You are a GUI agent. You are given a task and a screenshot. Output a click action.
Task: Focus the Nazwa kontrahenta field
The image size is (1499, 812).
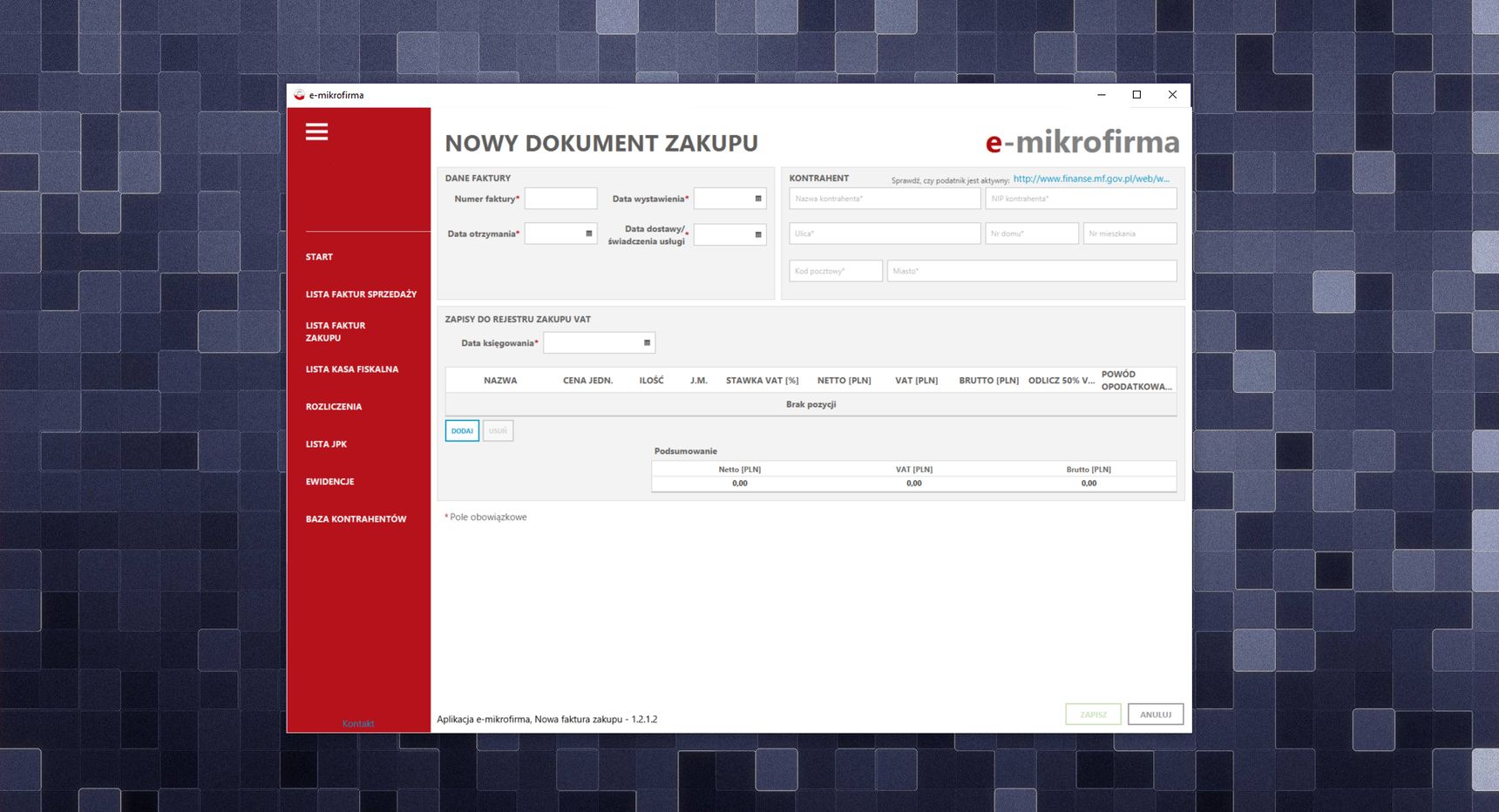tap(885, 199)
